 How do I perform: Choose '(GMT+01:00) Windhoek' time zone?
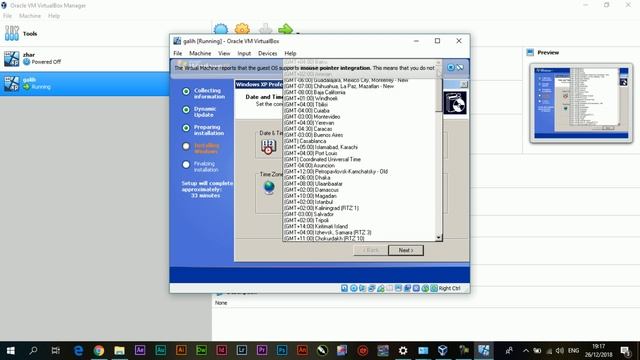point(311,98)
